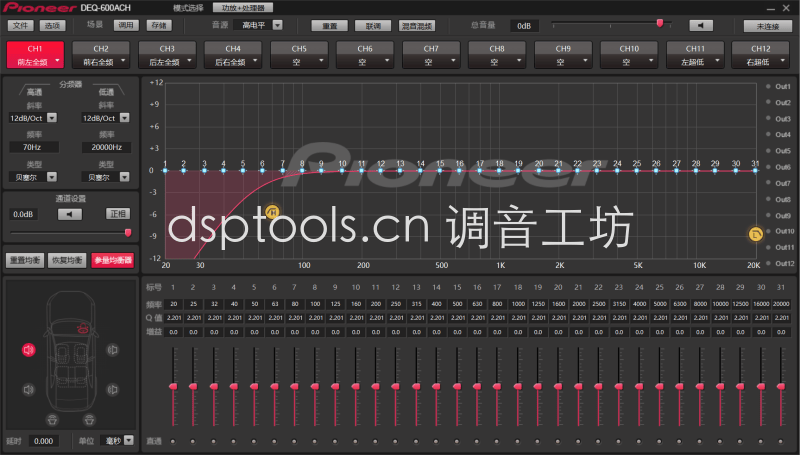
Task: Click EQ point 31 on the graph
Action: (755, 170)
